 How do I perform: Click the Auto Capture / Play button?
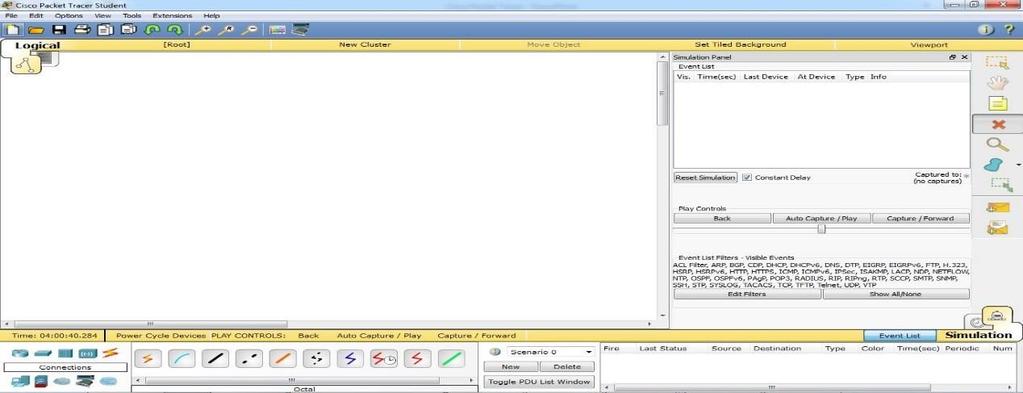pyautogui.click(x=821, y=219)
